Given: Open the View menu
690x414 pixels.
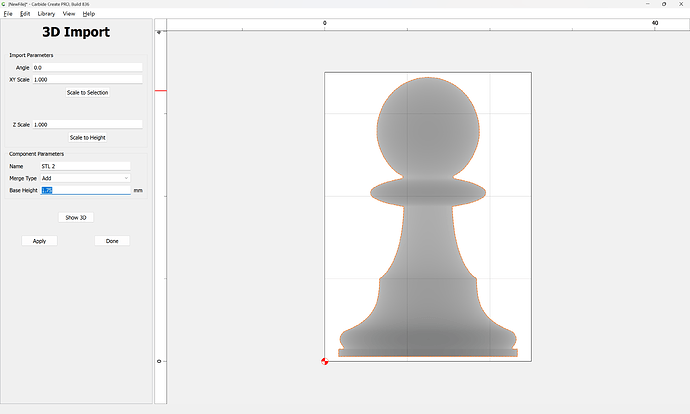Looking at the screenshot, I should (x=68, y=14).
